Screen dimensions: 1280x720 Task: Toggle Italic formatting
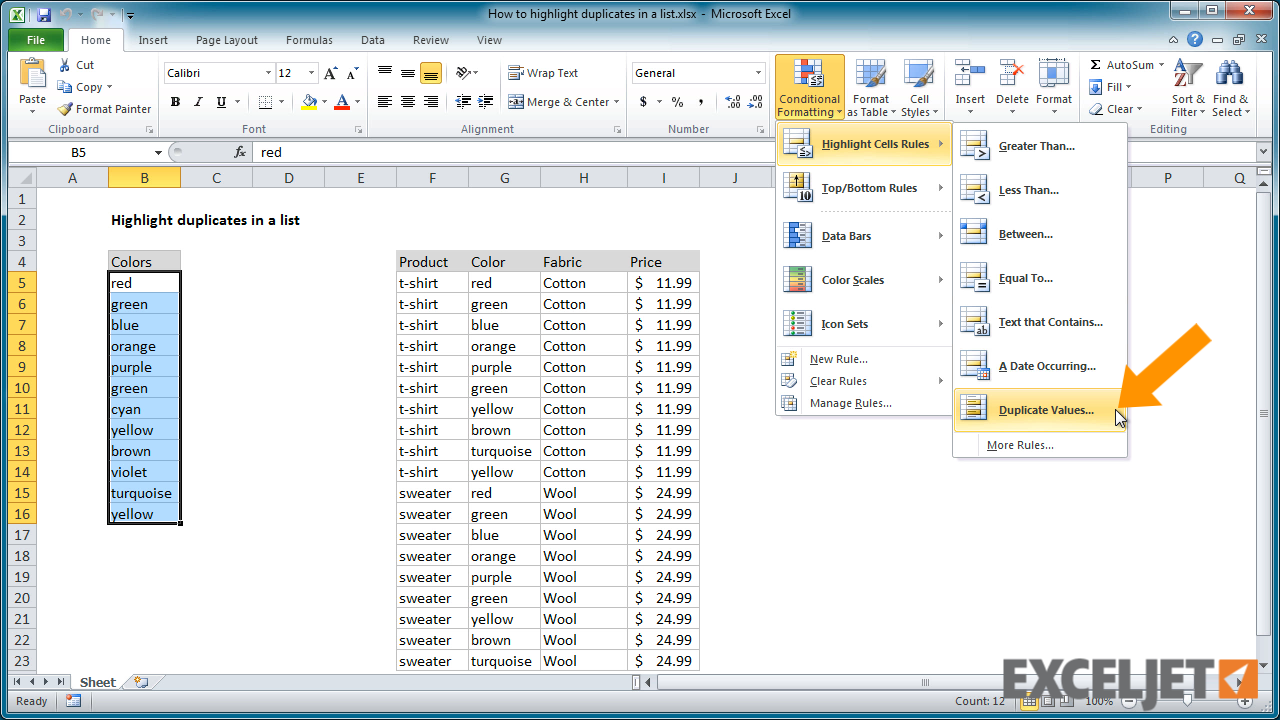[198, 102]
